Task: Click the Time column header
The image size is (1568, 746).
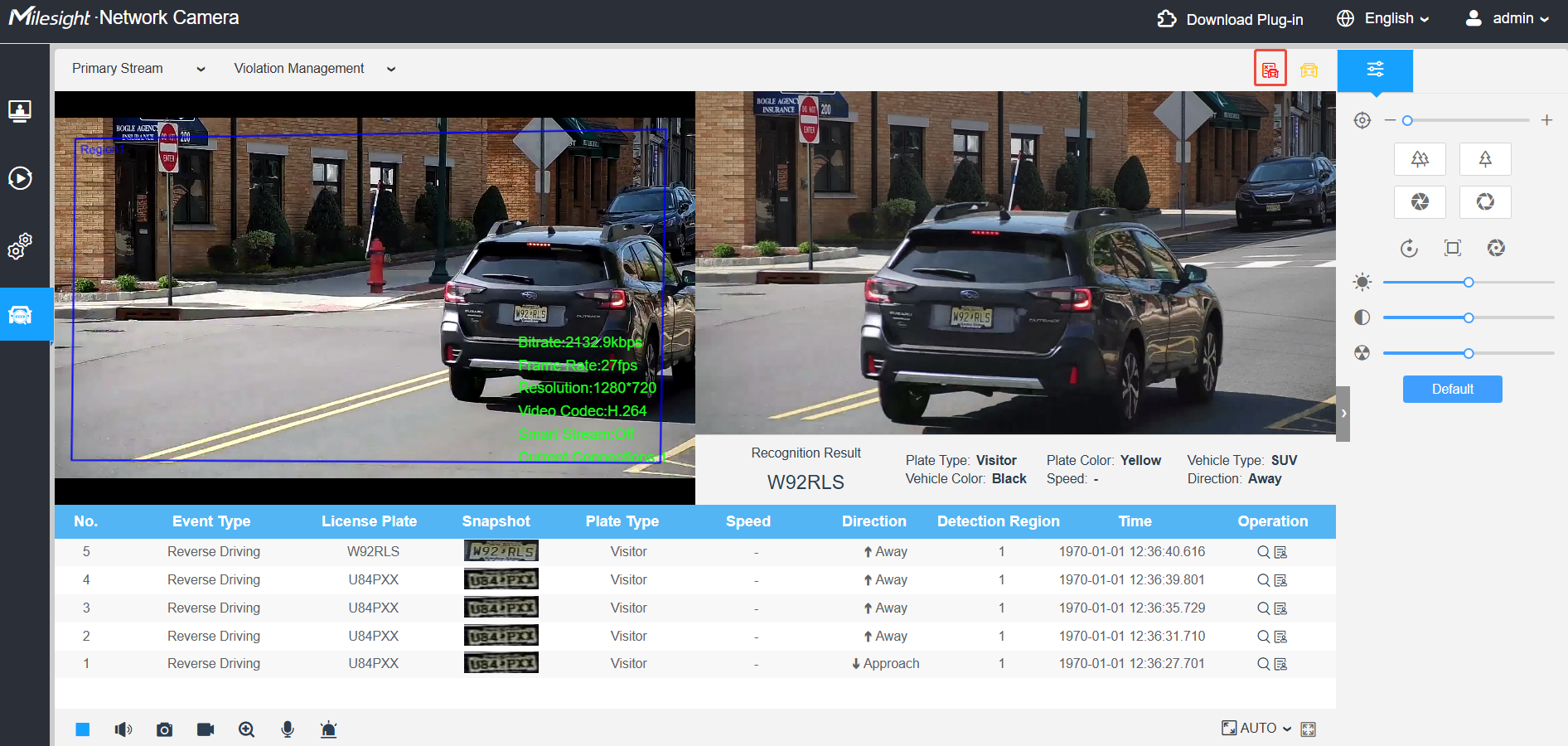Action: (1135, 521)
